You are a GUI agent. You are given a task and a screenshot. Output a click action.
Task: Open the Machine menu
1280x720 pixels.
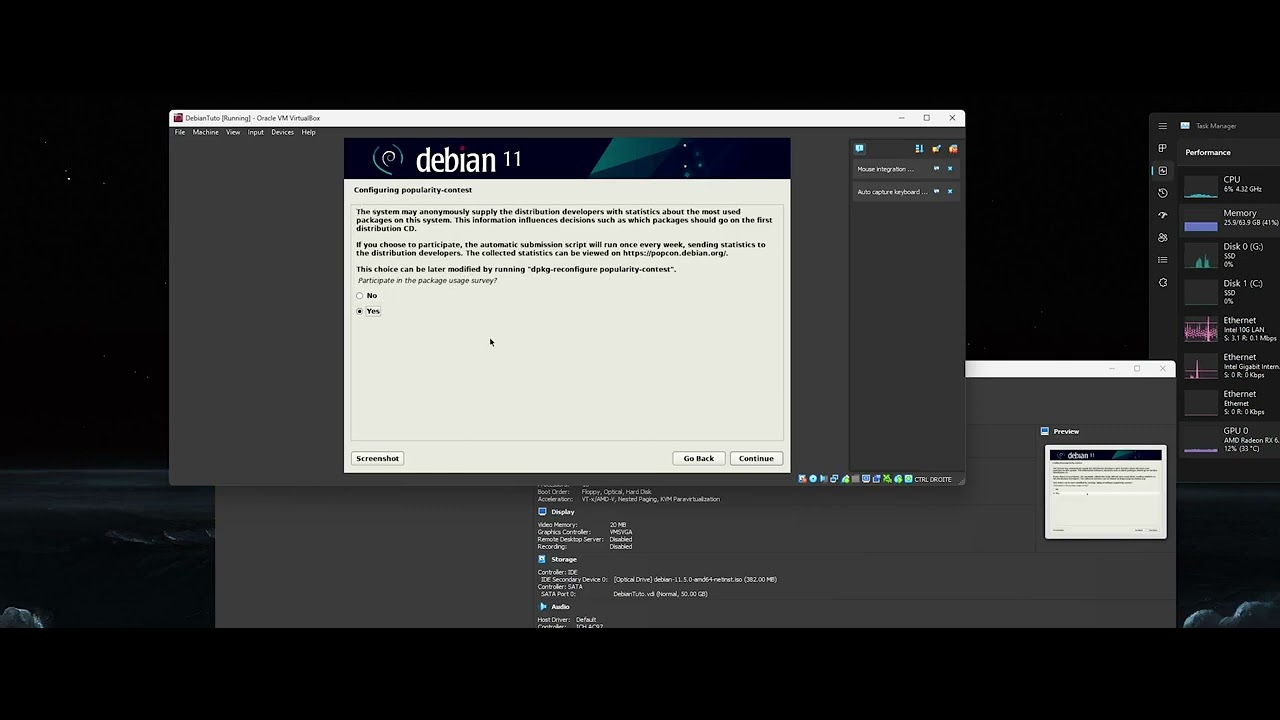[x=206, y=132]
